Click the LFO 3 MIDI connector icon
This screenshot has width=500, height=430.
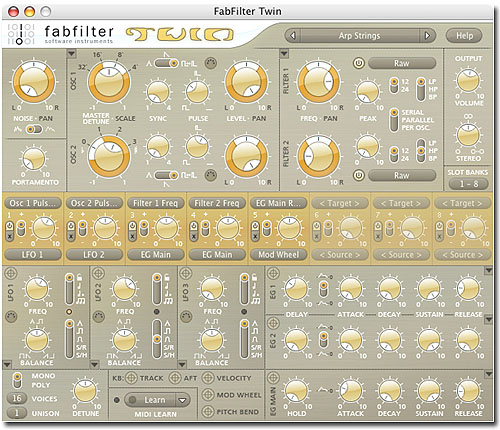[x=186, y=316]
